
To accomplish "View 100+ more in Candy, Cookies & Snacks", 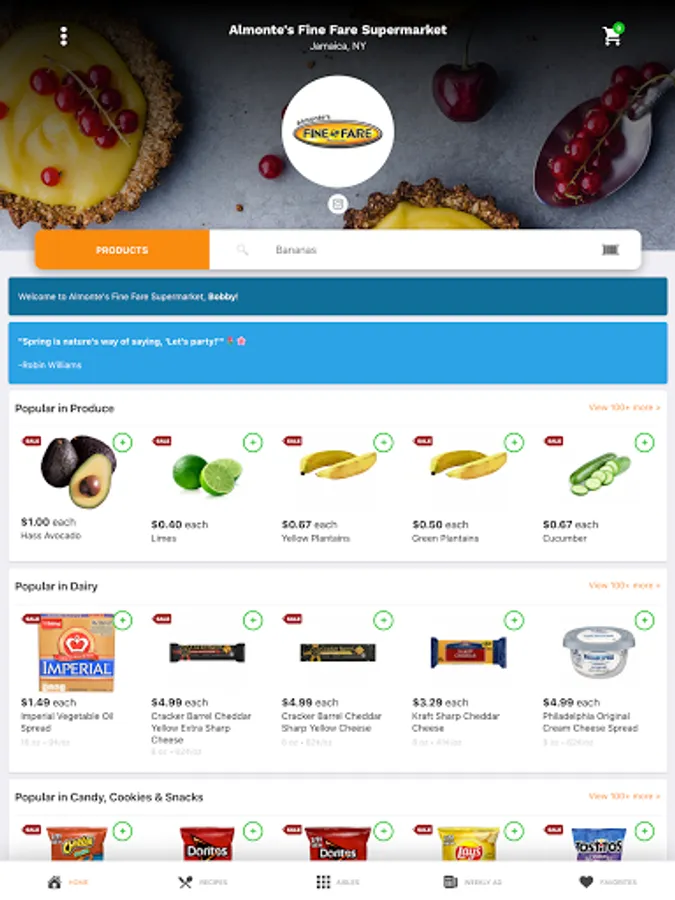I will 624,796.
